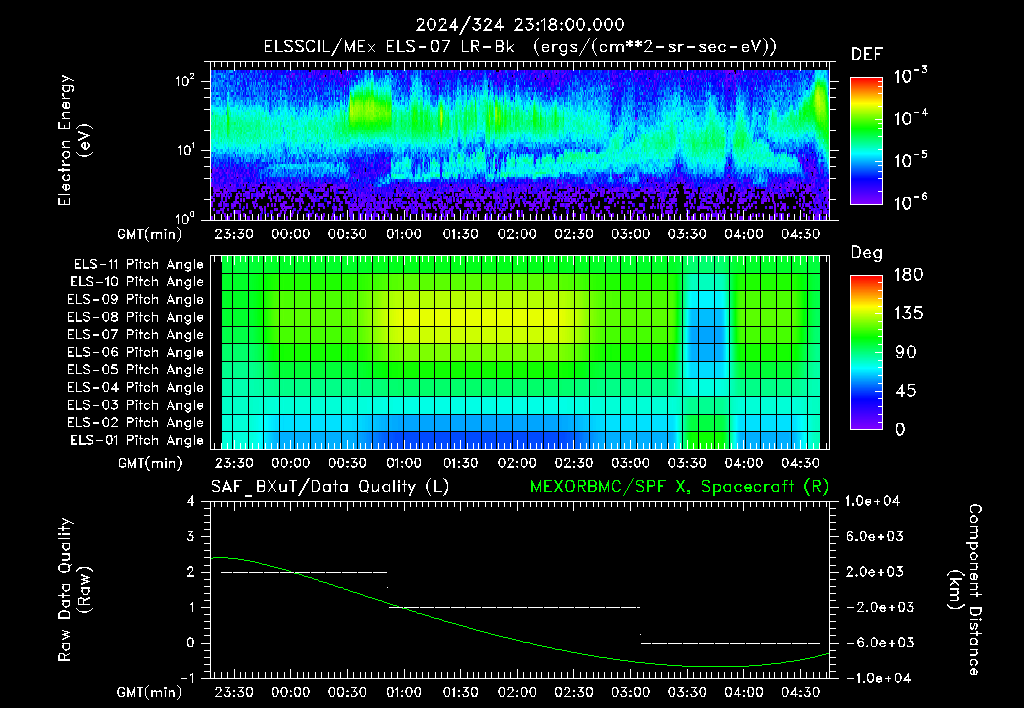Click the data quality tick value -1
1024x708 pixels.
click(187, 678)
